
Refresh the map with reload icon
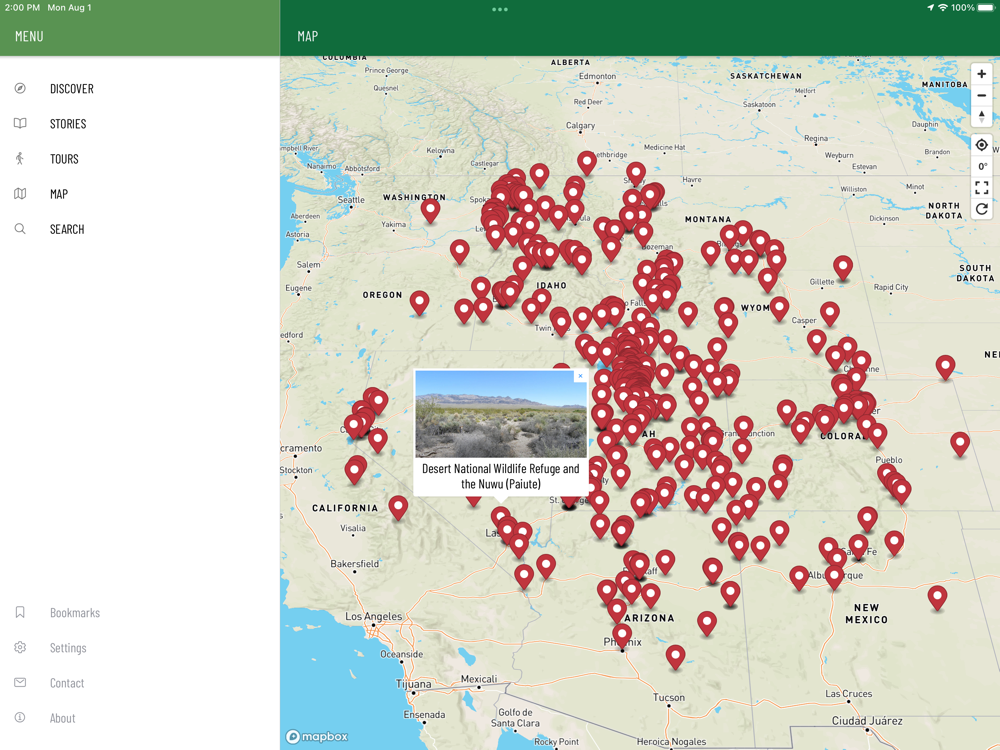click(982, 209)
